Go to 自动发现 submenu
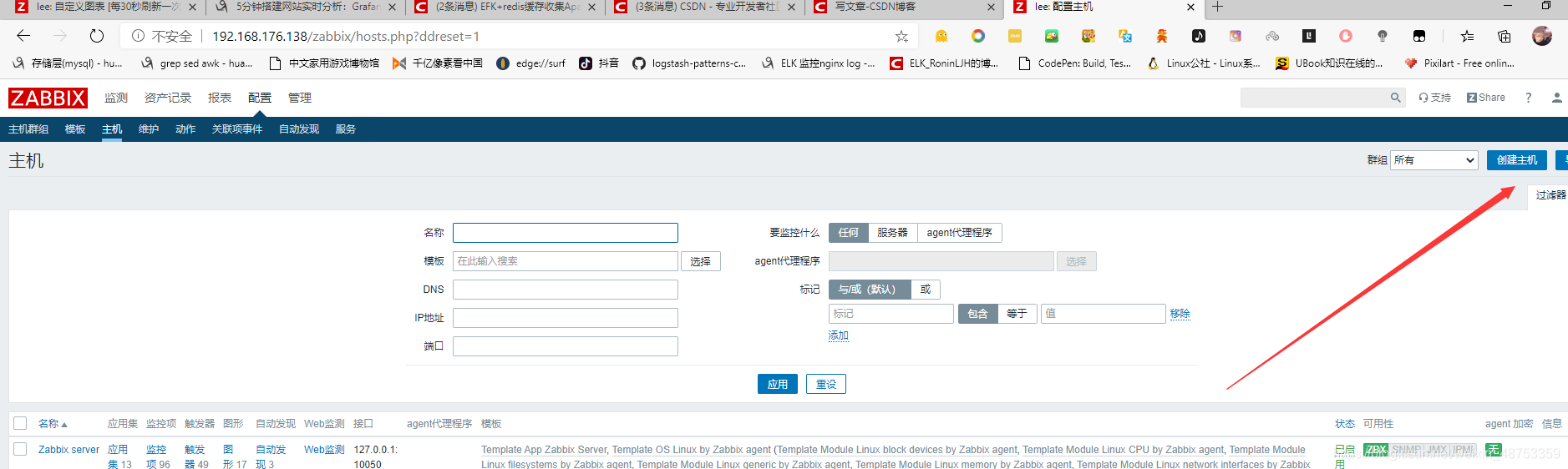The image size is (1568, 469). point(299,129)
